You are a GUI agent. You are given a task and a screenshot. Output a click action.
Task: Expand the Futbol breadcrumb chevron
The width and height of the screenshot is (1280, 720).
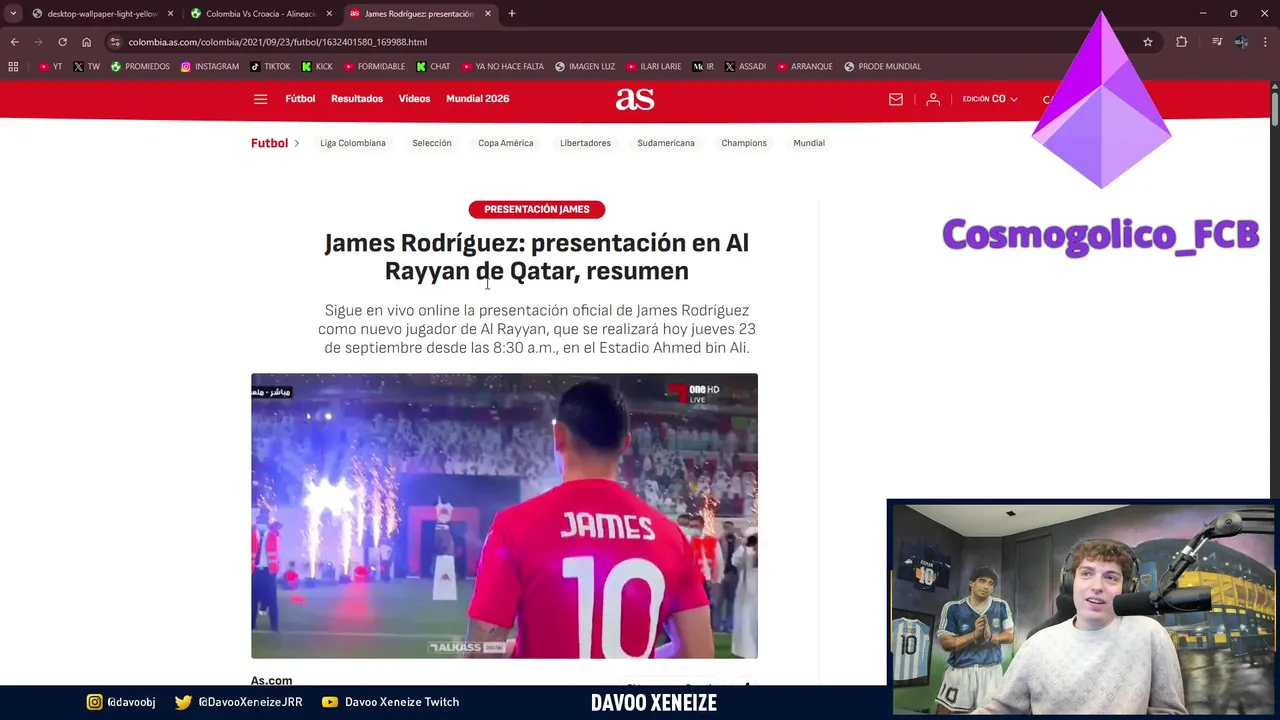click(x=296, y=143)
